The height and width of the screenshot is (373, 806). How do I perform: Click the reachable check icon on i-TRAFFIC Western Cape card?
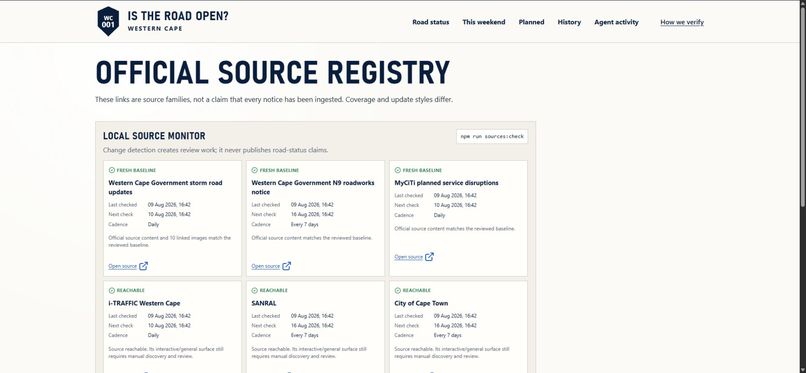[112, 290]
